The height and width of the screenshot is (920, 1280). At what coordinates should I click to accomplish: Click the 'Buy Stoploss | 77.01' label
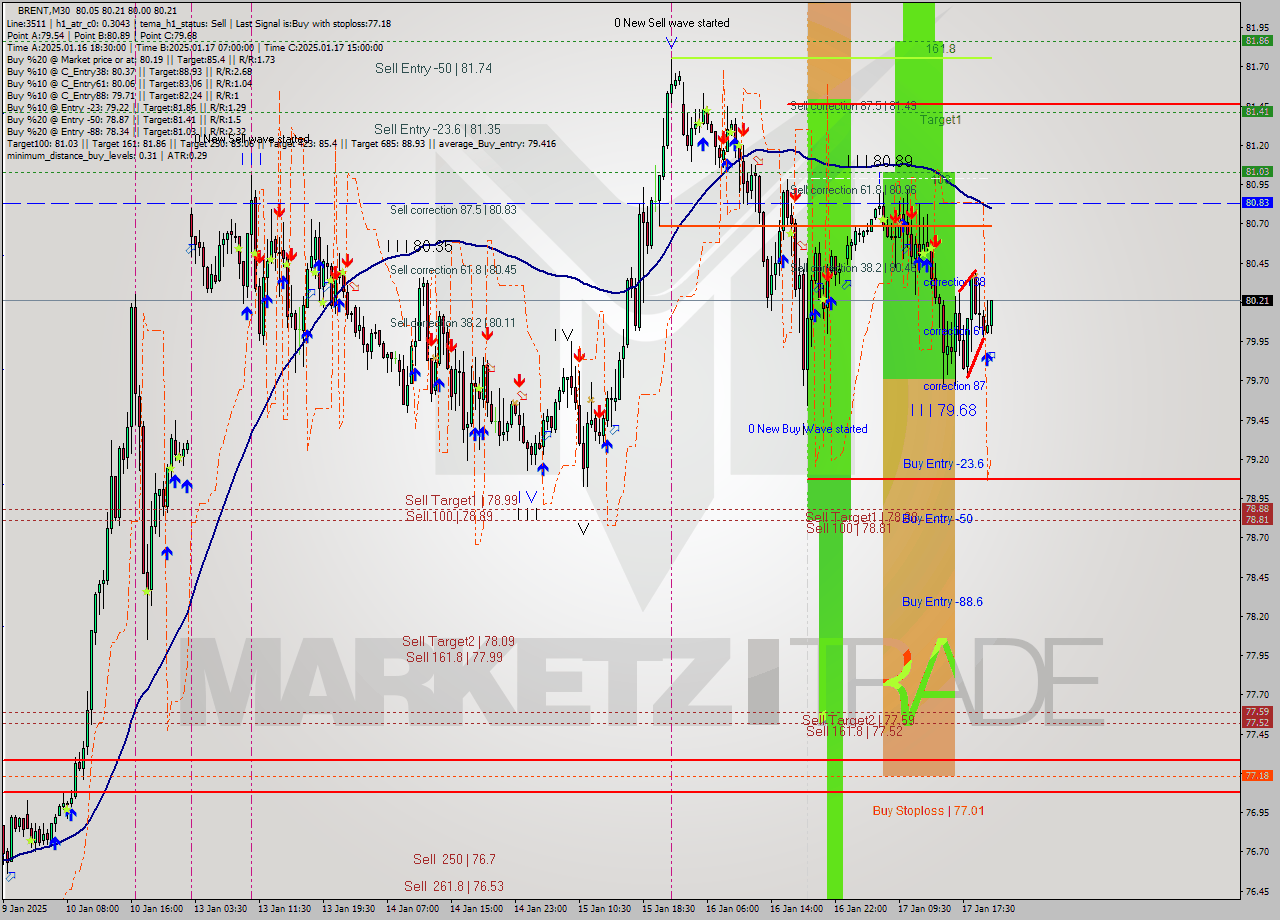928,810
